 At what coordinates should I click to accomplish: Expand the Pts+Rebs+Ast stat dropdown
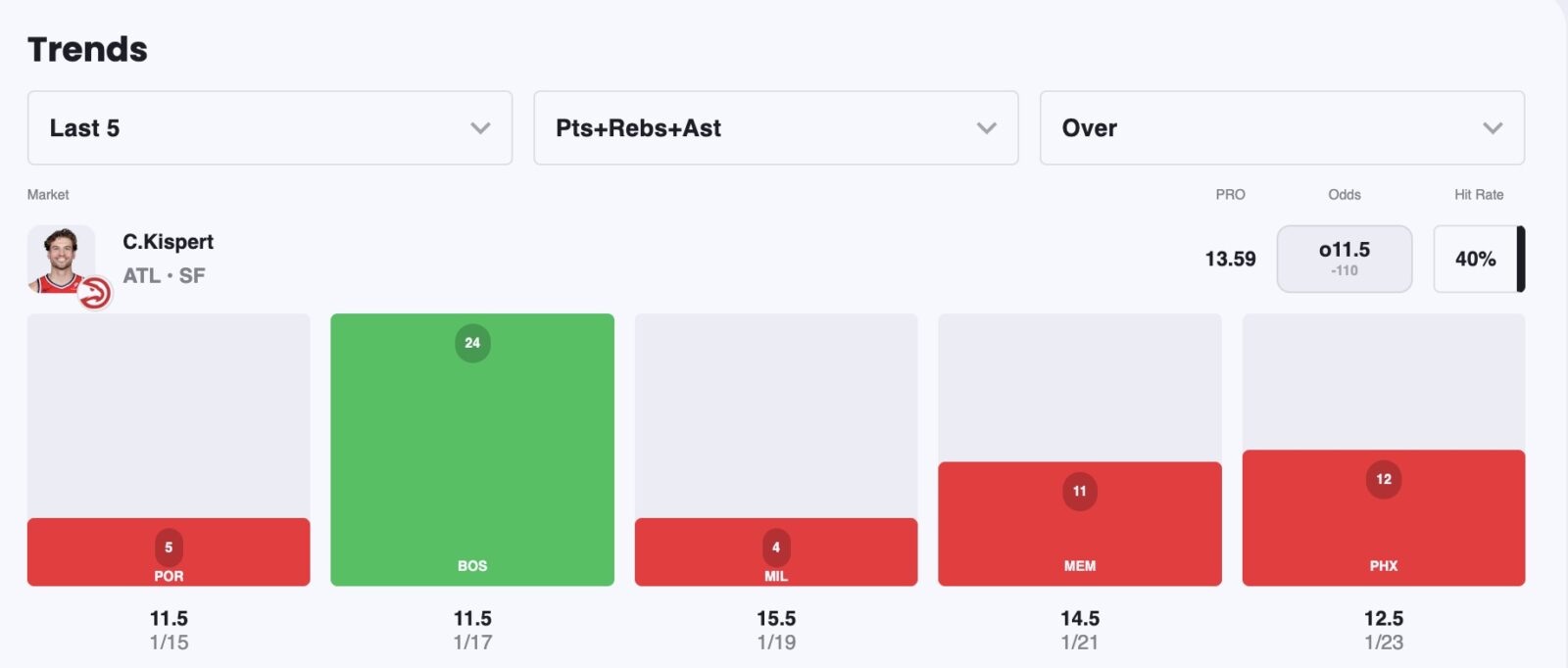click(x=775, y=128)
